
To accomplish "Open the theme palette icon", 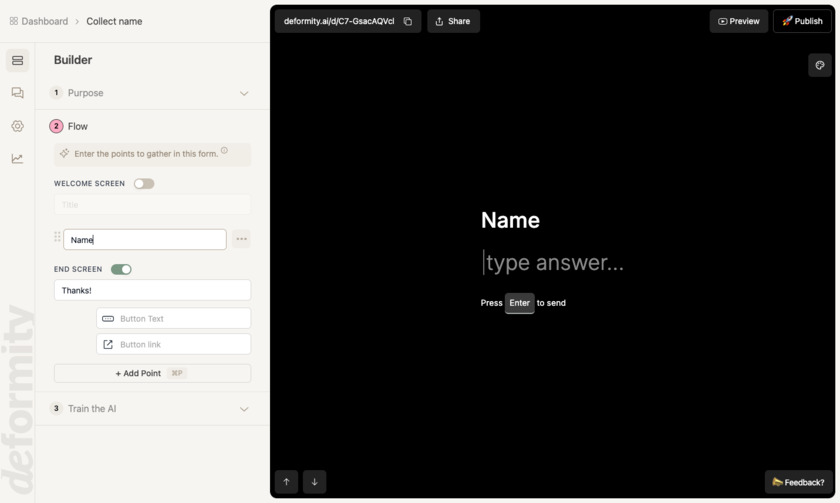I will coord(820,65).
